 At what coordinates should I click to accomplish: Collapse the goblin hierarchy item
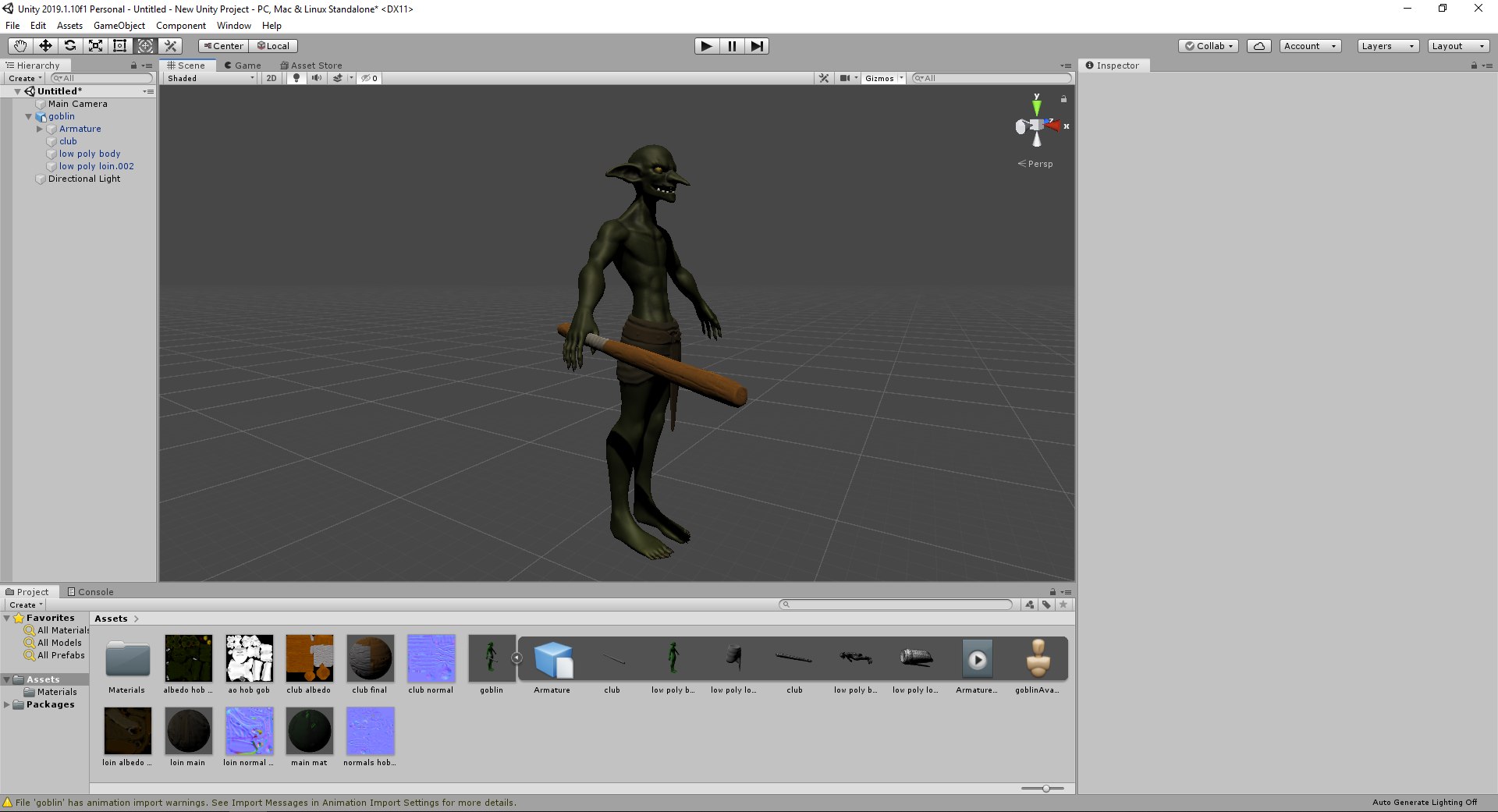coord(29,116)
